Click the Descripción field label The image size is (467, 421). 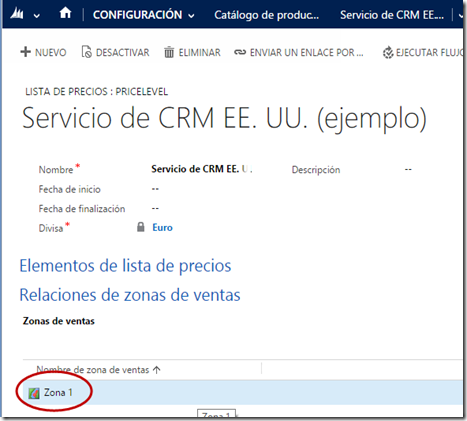[316, 170]
